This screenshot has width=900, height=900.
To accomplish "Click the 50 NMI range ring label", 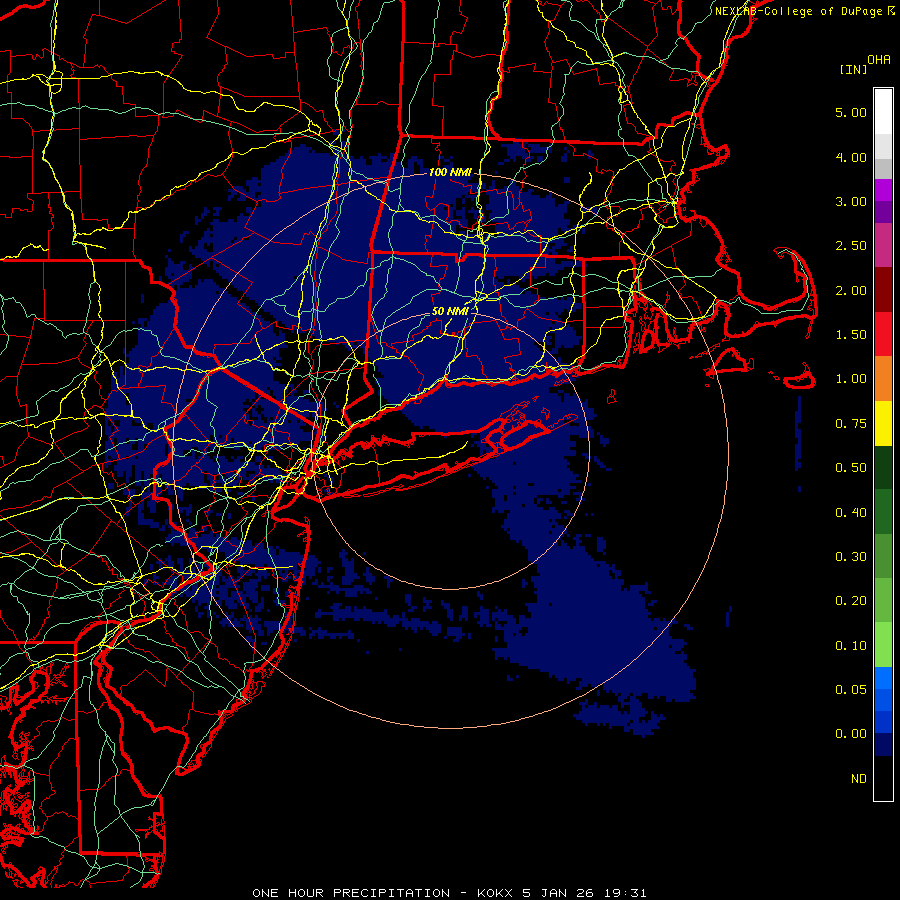I will tap(450, 311).
